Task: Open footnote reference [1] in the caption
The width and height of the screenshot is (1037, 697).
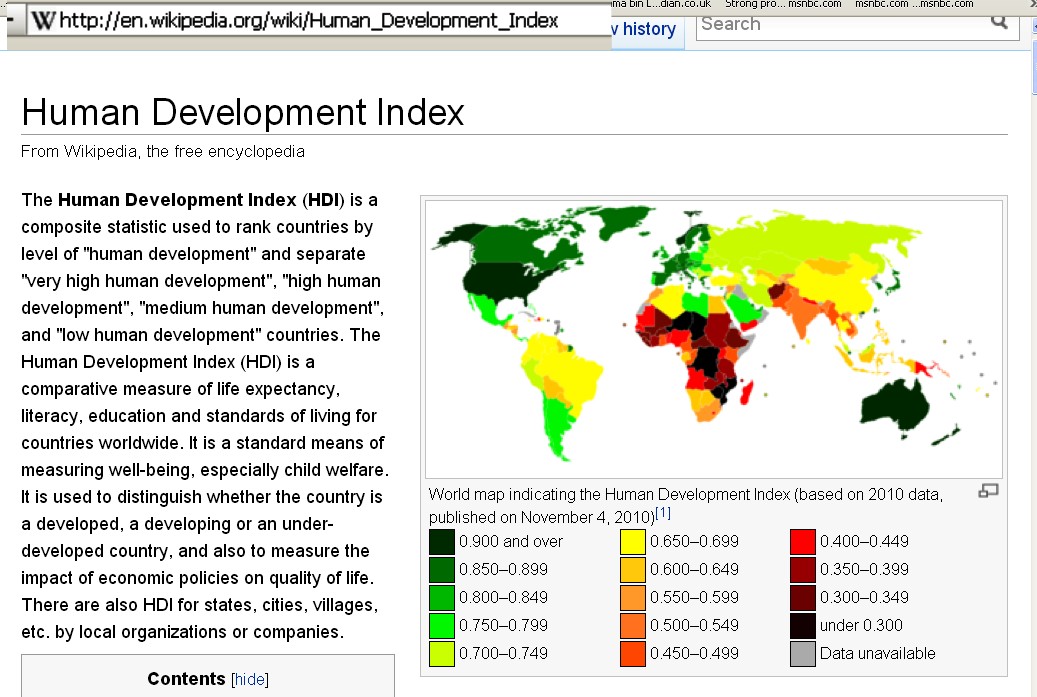Action: tap(662, 512)
